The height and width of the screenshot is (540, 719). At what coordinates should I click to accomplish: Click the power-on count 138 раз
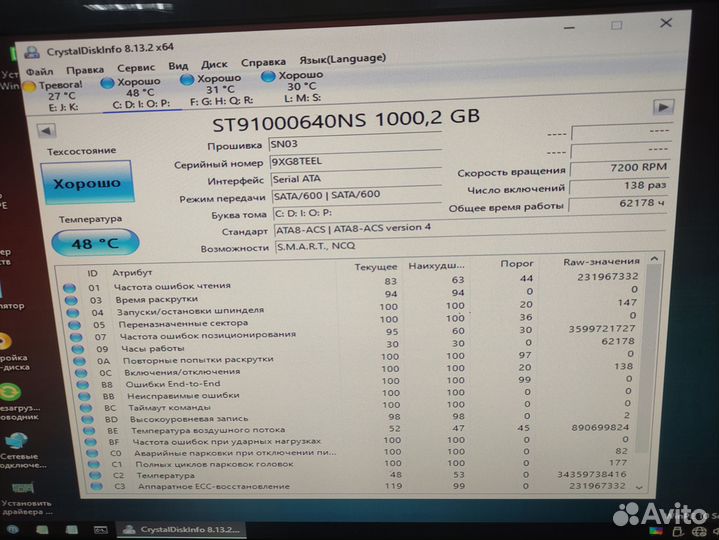[618, 186]
